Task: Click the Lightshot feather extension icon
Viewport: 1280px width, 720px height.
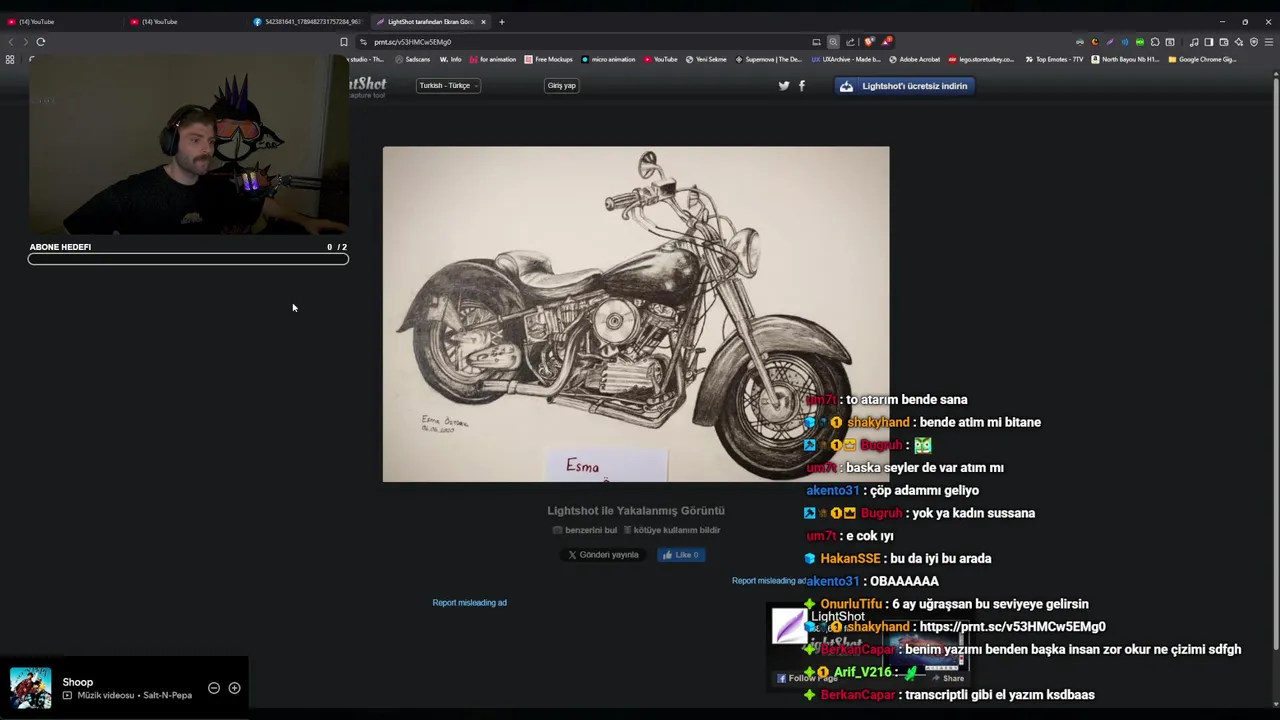Action: click(1110, 42)
